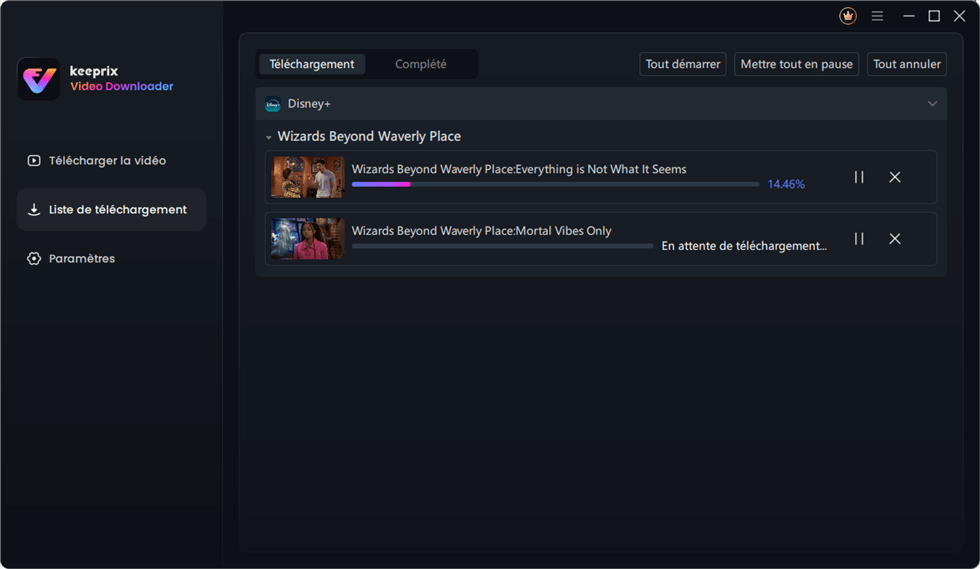The image size is (980, 569).
Task: Click the Everything is Not What It Seems progress bar
Action: pos(556,184)
